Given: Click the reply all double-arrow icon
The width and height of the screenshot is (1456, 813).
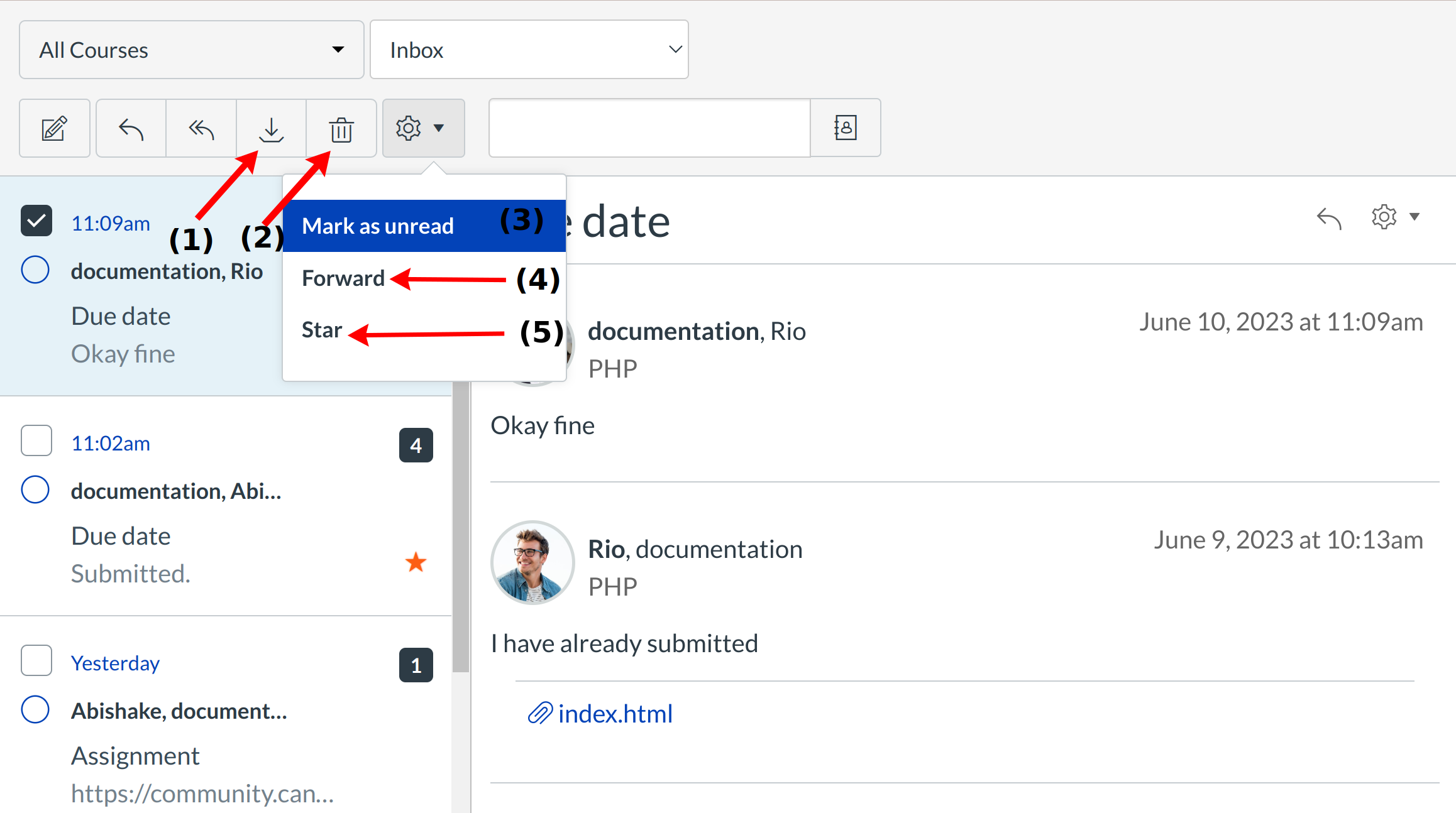Looking at the screenshot, I should coord(201,128).
